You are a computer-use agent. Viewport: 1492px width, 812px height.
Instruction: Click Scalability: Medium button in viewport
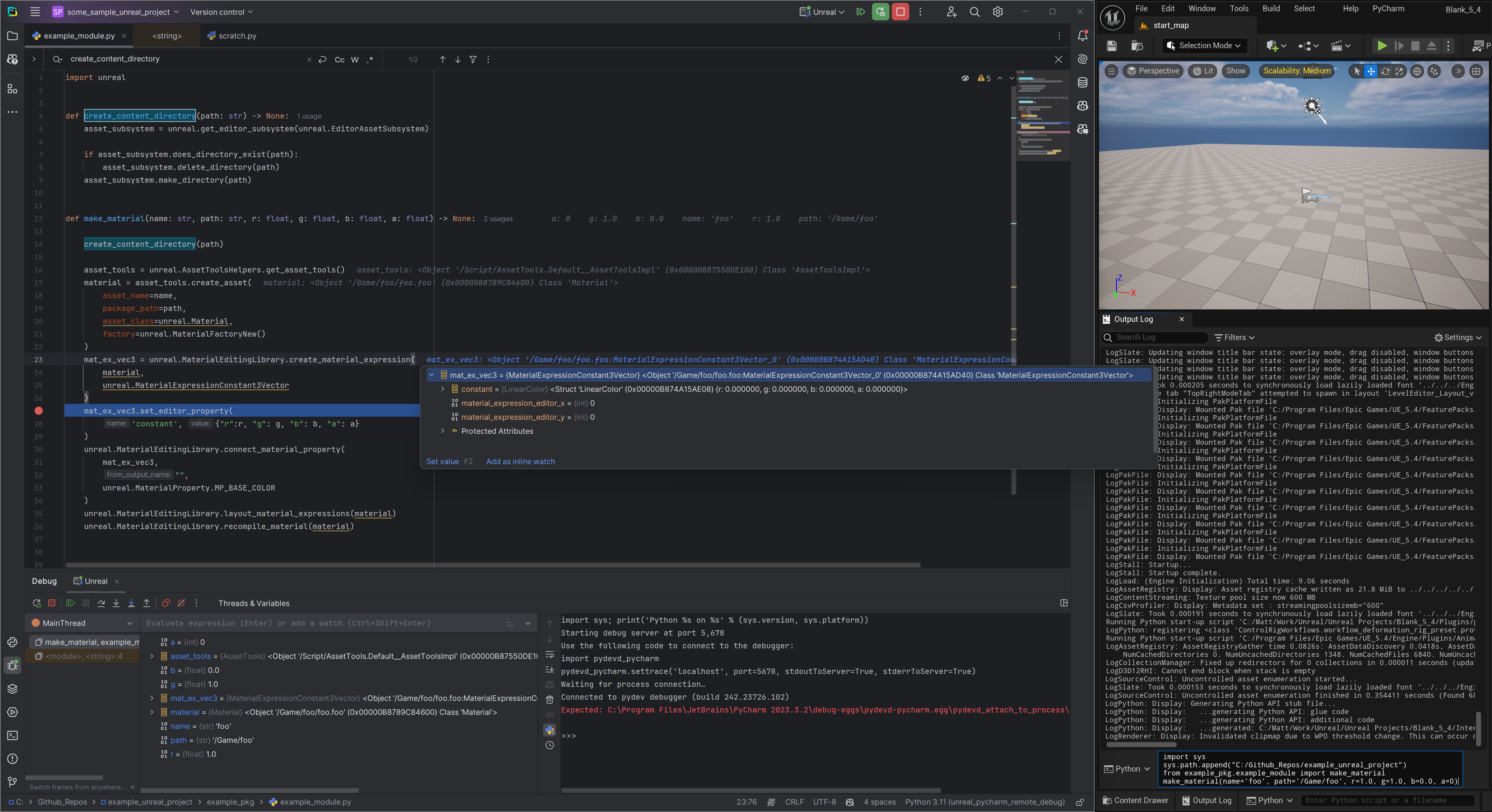(x=1297, y=71)
